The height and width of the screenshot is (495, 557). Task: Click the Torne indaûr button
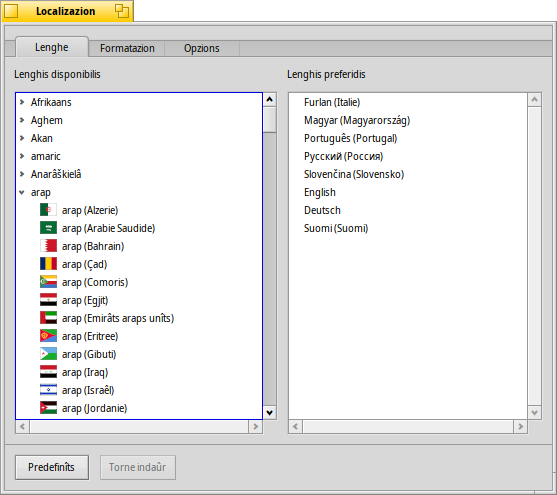[x=137, y=467]
